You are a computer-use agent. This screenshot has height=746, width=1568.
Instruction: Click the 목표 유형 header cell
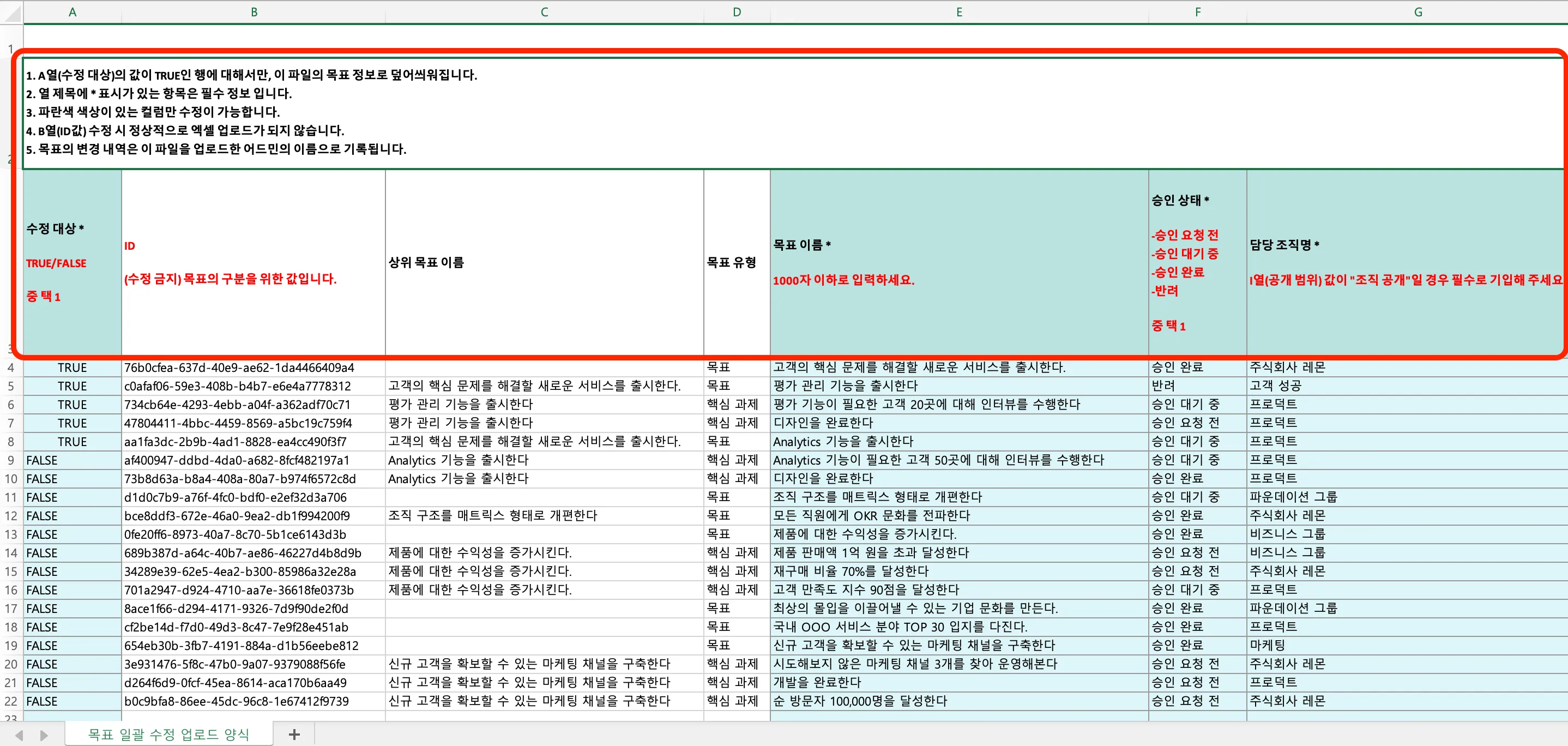tap(737, 262)
